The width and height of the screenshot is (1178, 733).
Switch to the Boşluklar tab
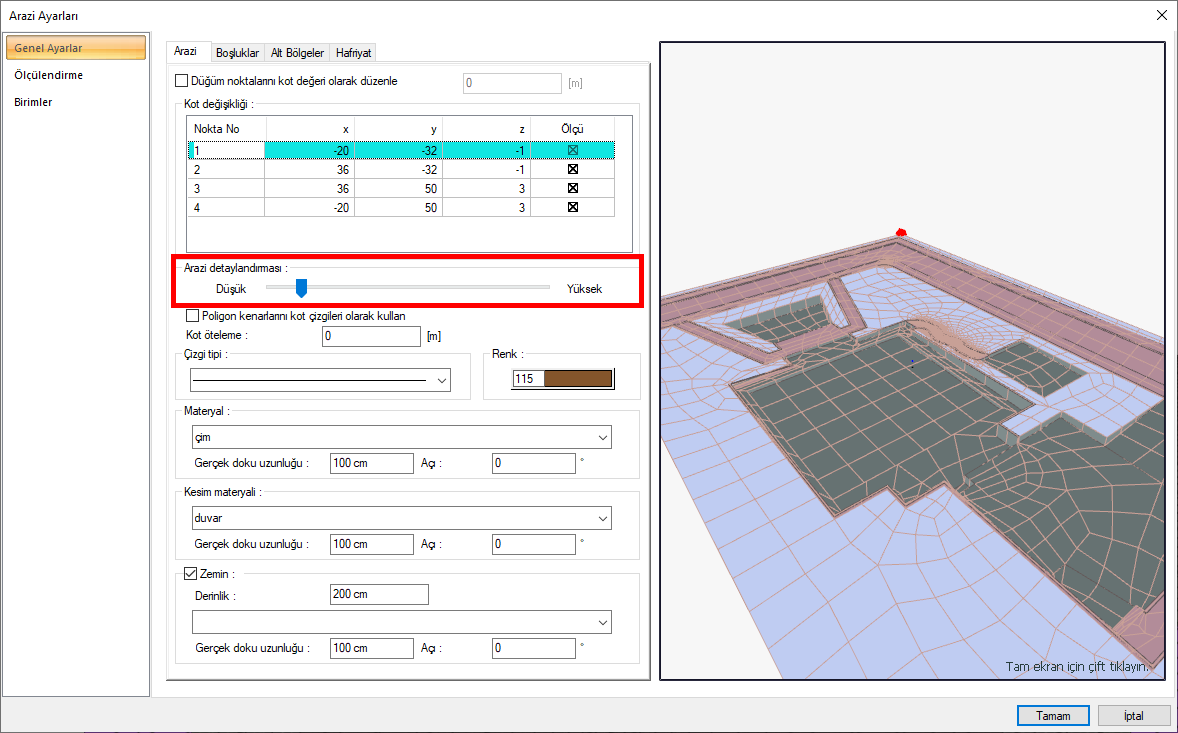pyautogui.click(x=237, y=53)
